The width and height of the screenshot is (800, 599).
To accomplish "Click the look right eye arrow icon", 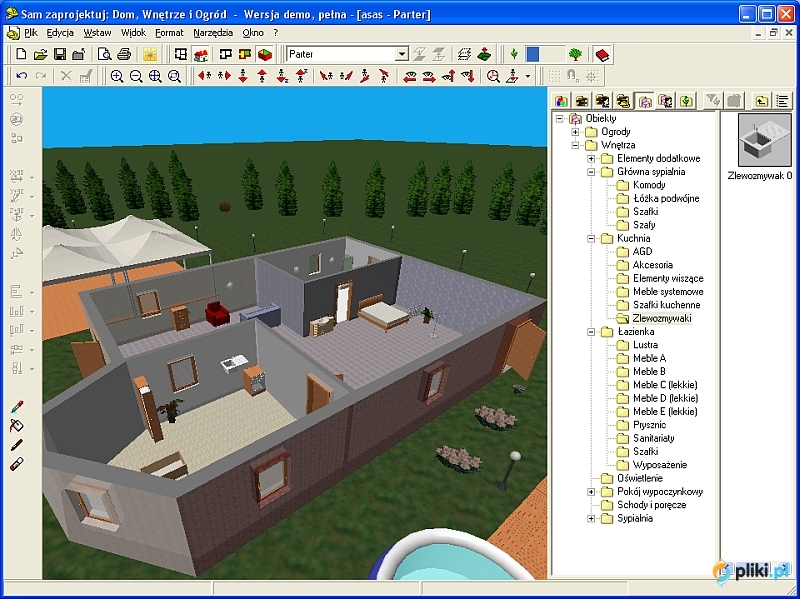I will [429, 76].
